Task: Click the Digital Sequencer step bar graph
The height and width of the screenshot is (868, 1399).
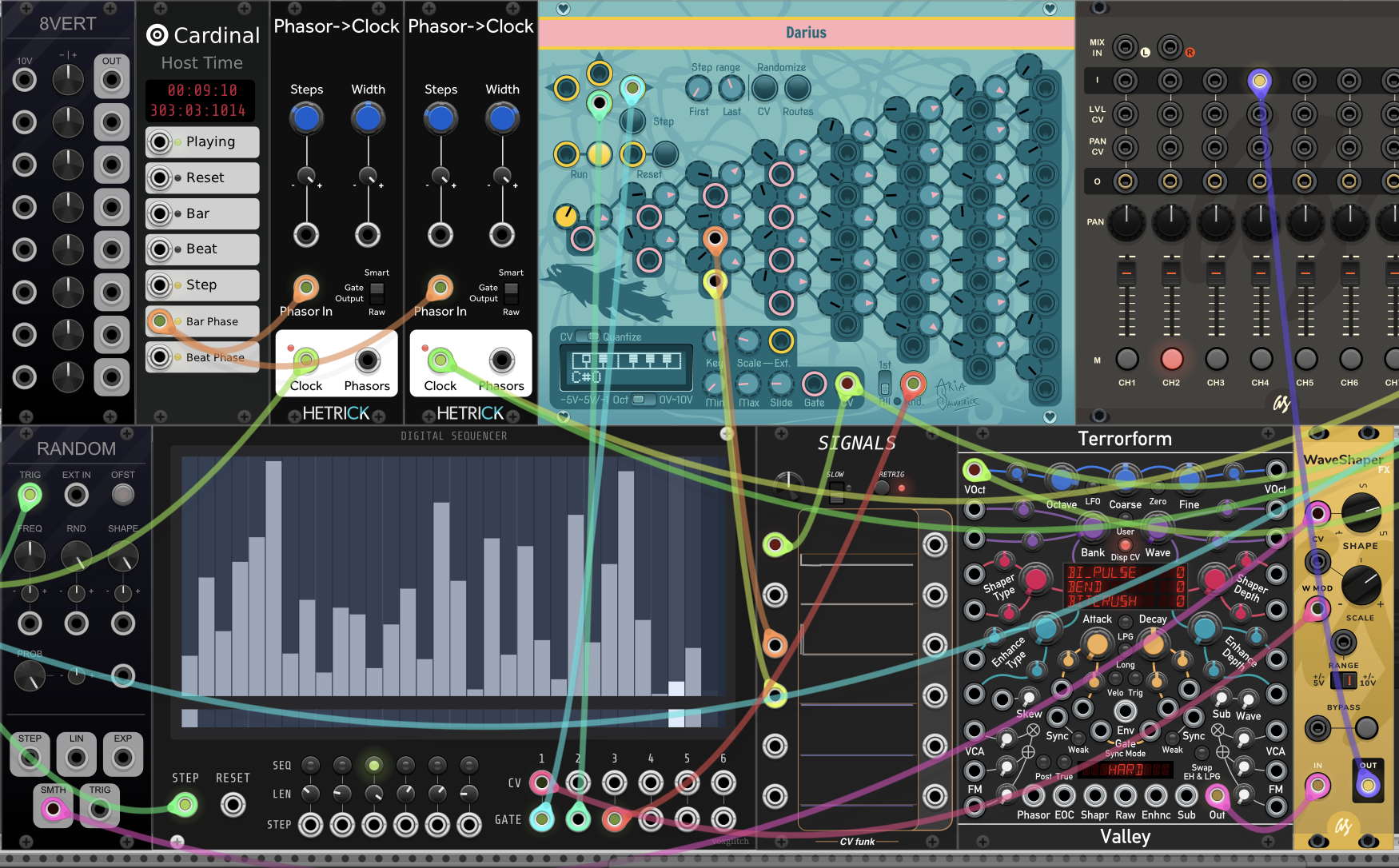Action: coord(453,575)
